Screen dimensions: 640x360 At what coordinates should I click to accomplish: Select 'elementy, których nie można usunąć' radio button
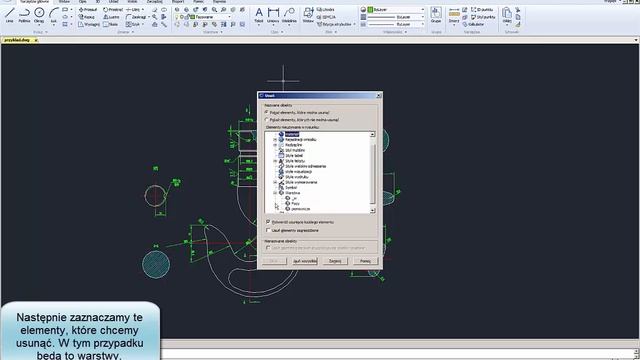pyautogui.click(x=267, y=120)
